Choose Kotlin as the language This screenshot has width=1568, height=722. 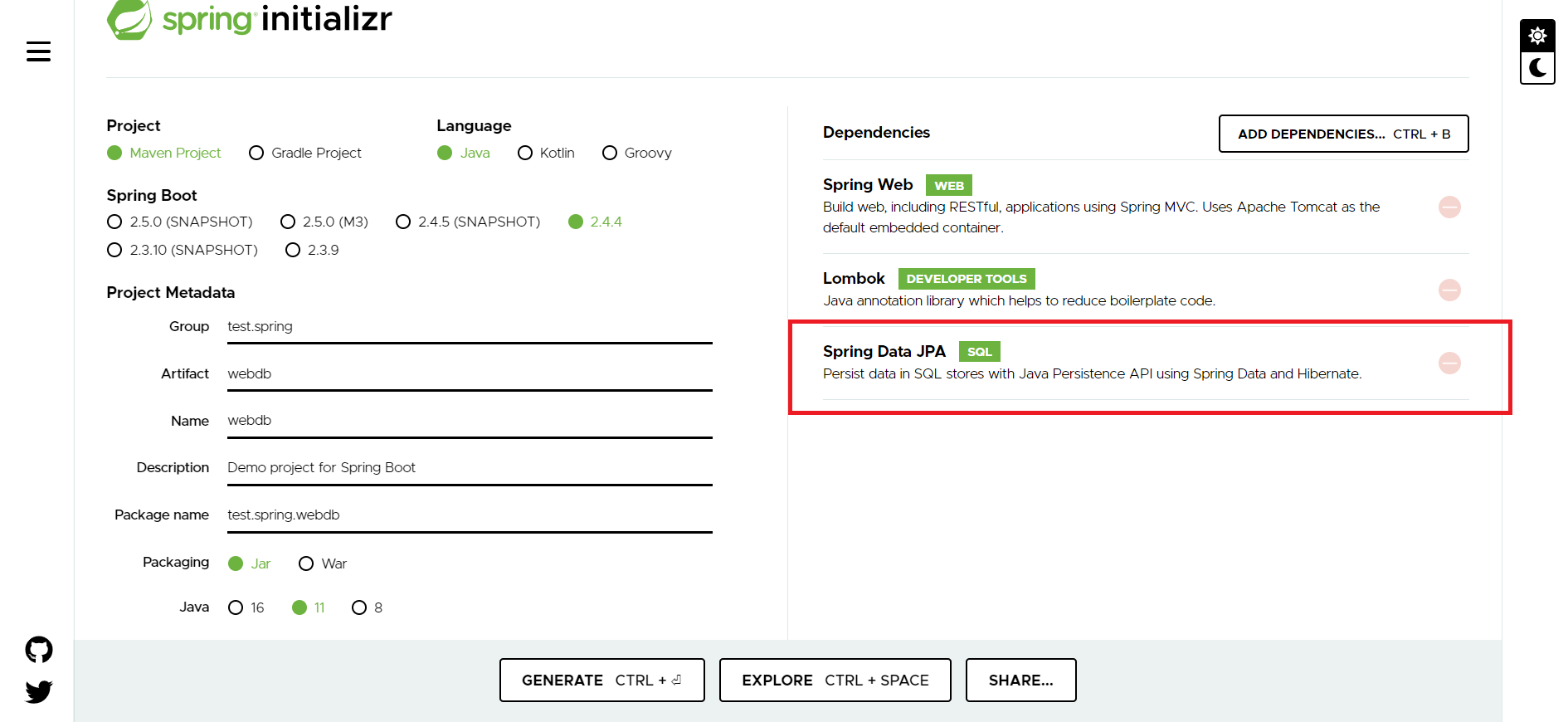[546, 153]
